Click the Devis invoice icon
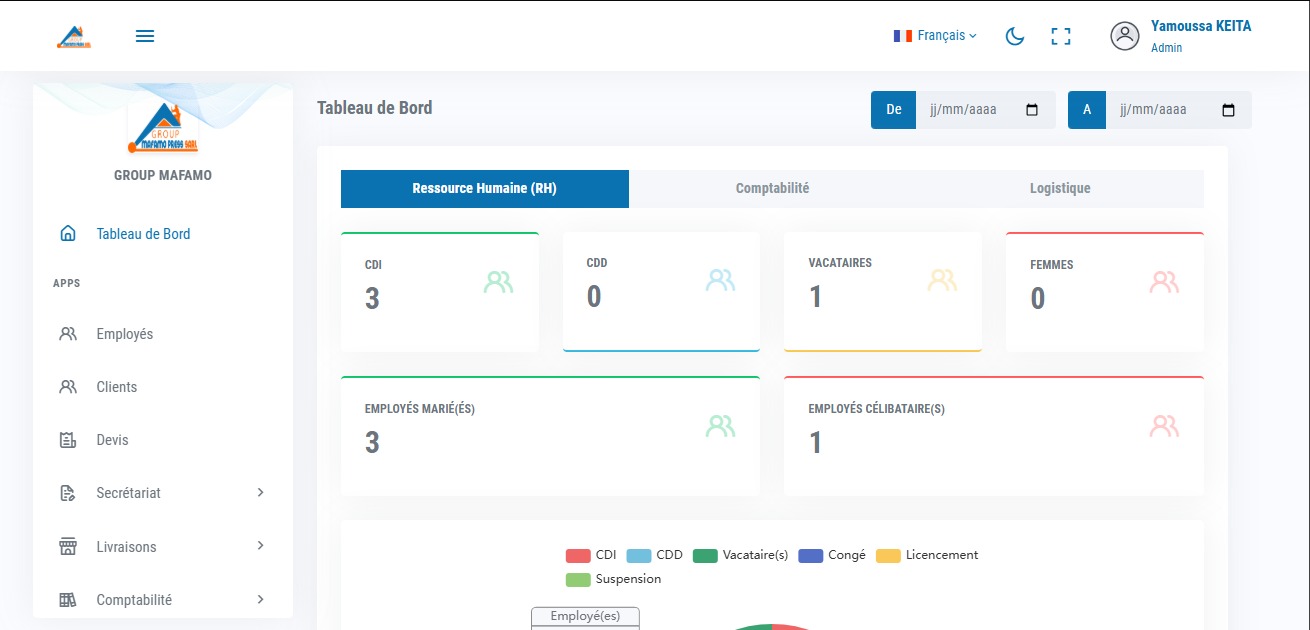The width and height of the screenshot is (1310, 630). [67, 439]
